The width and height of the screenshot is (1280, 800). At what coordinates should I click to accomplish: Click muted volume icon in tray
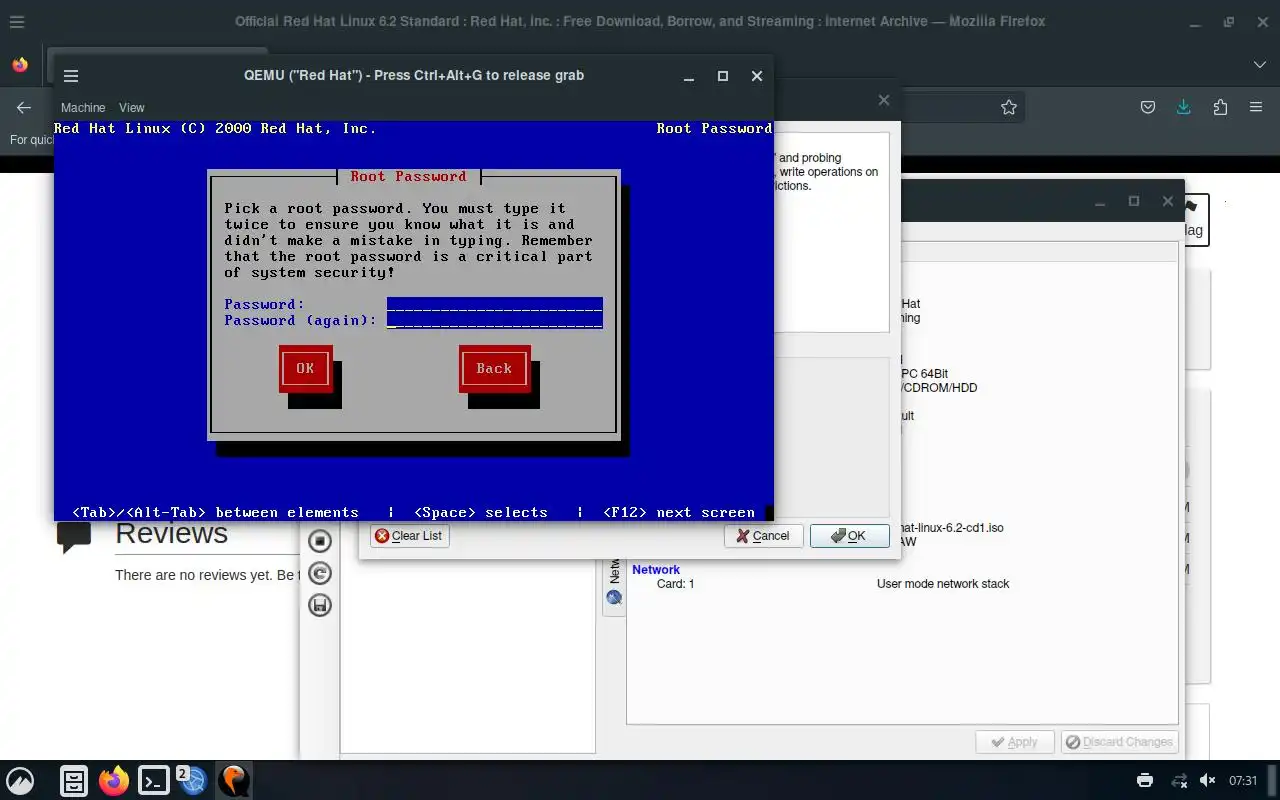(x=1208, y=780)
